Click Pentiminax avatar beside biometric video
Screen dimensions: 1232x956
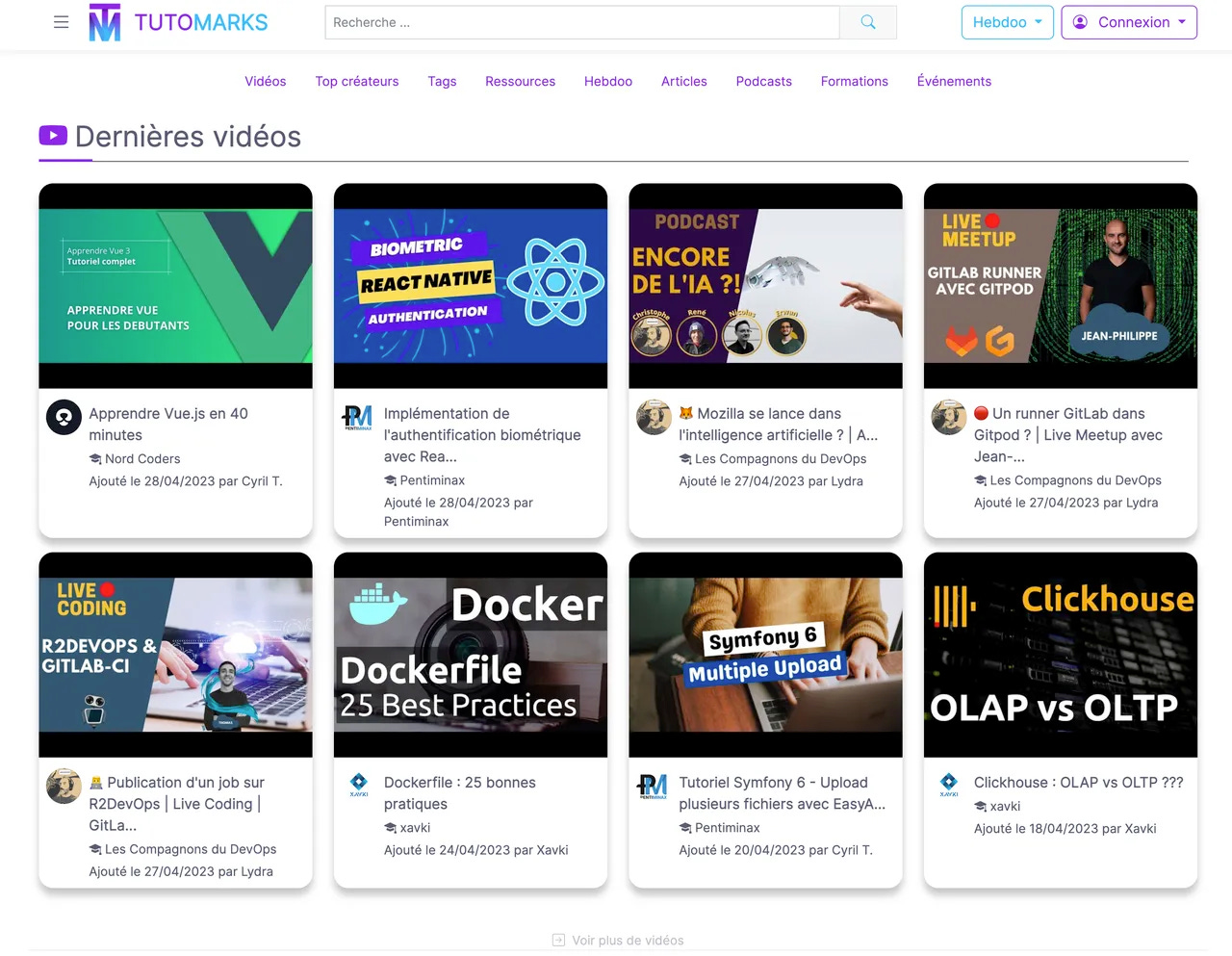[358, 417]
